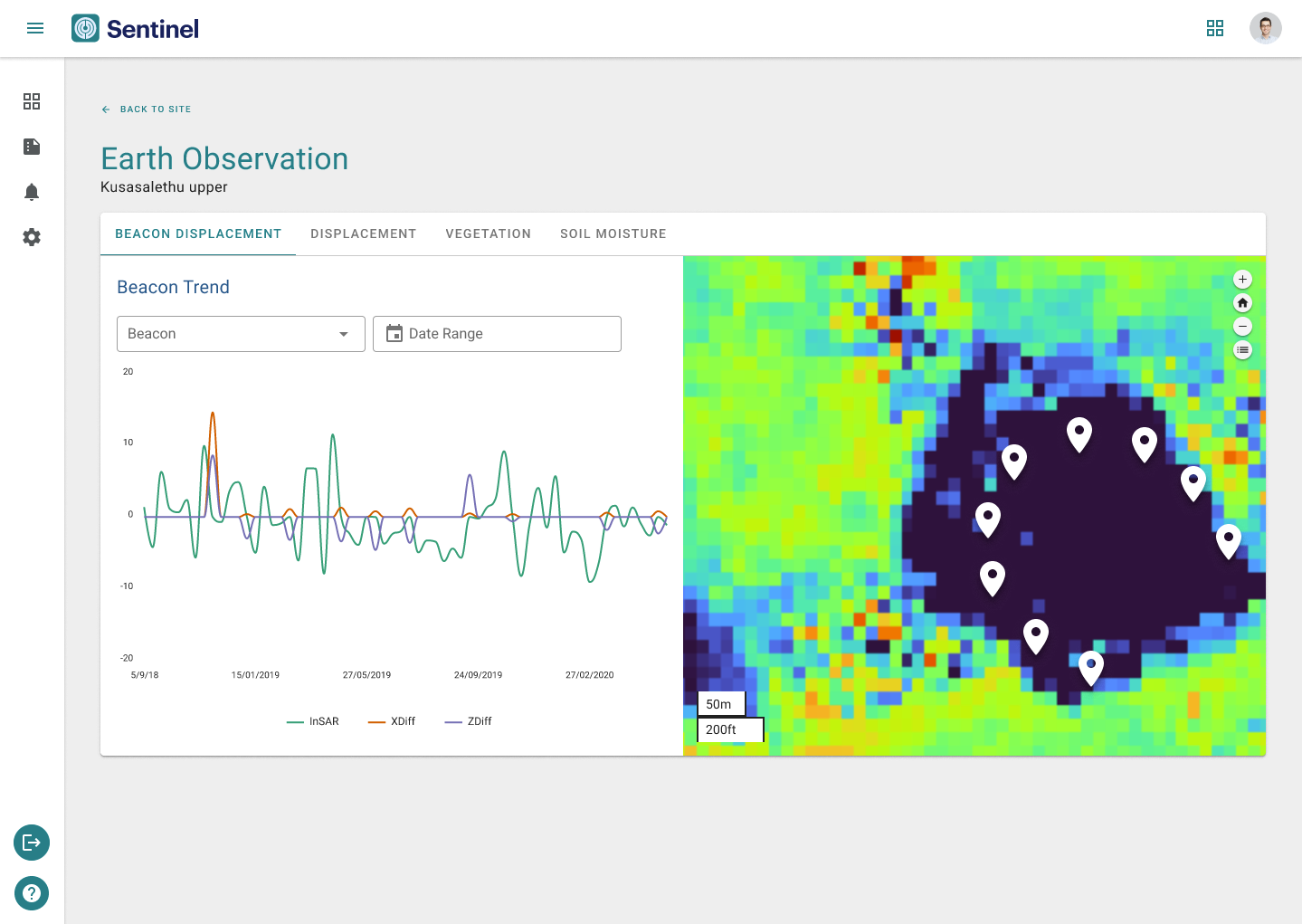Open the user profile avatar

pos(1266,28)
